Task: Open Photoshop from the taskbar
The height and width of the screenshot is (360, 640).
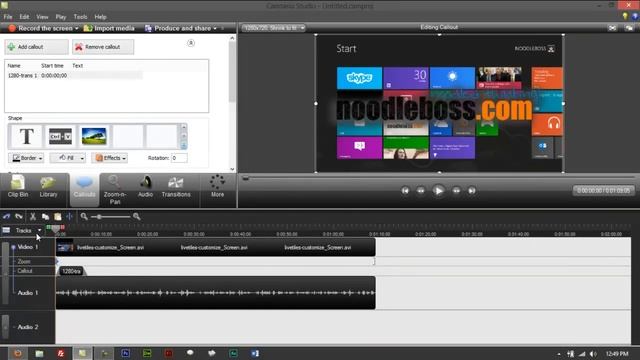Action: click(x=125, y=353)
